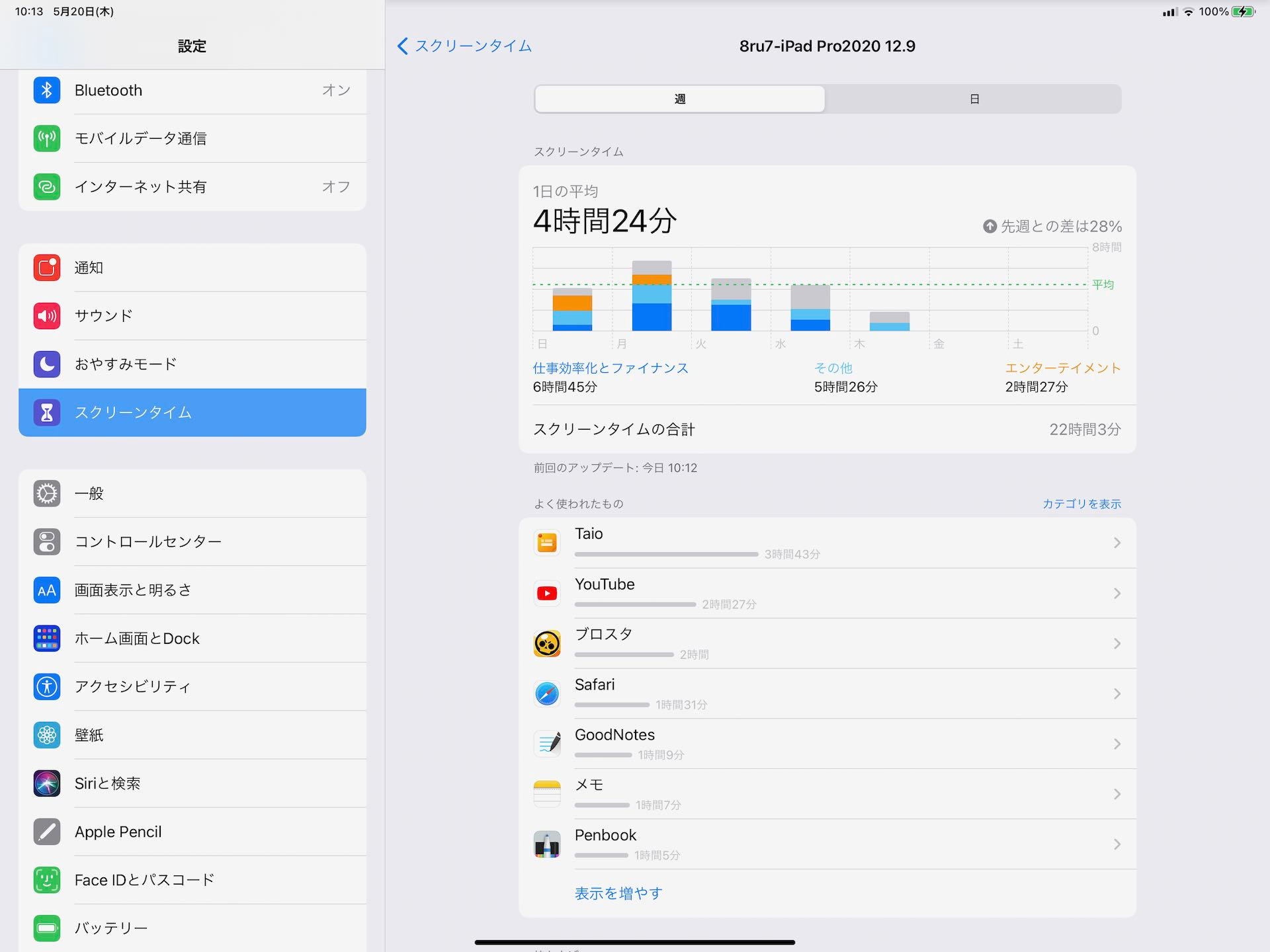Tap the 4時間24分 daily average text
The height and width of the screenshot is (952, 1270).
(x=605, y=221)
